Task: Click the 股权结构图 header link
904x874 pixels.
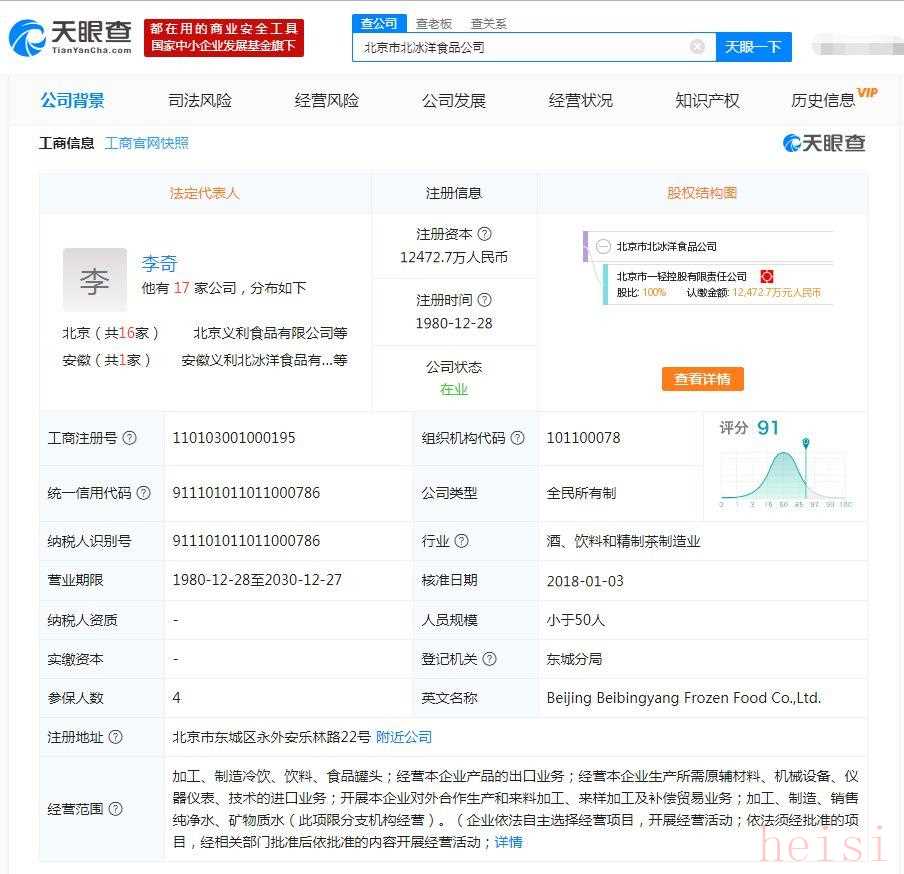Action: (702, 193)
